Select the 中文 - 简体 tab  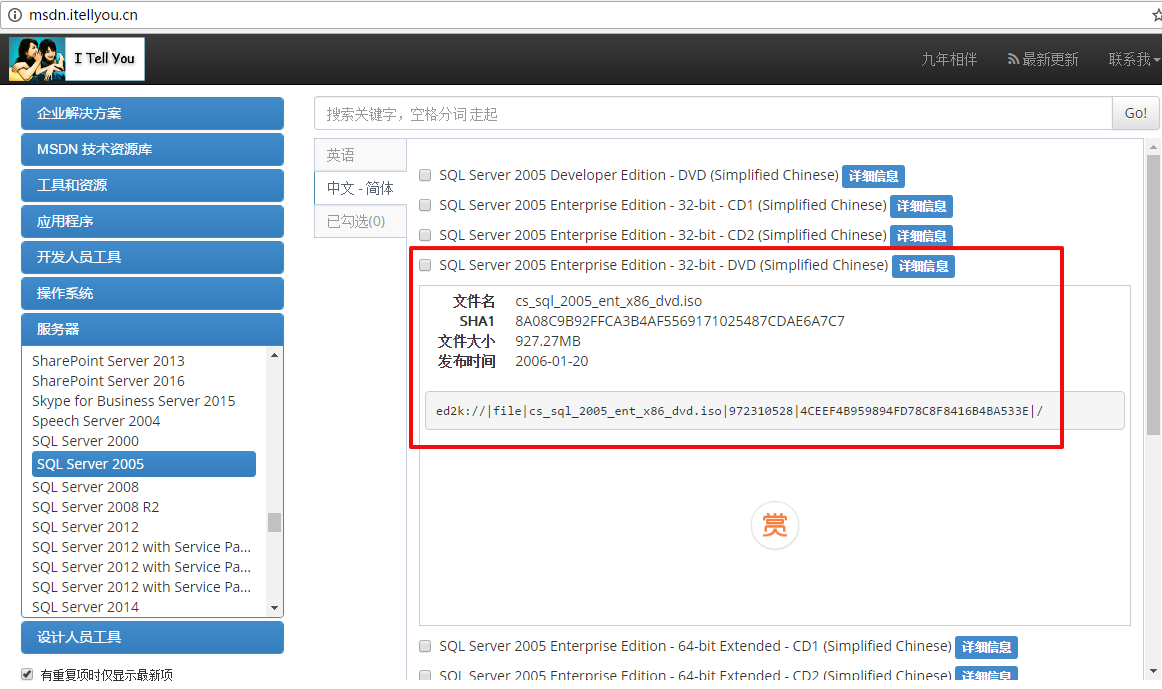[x=360, y=188]
